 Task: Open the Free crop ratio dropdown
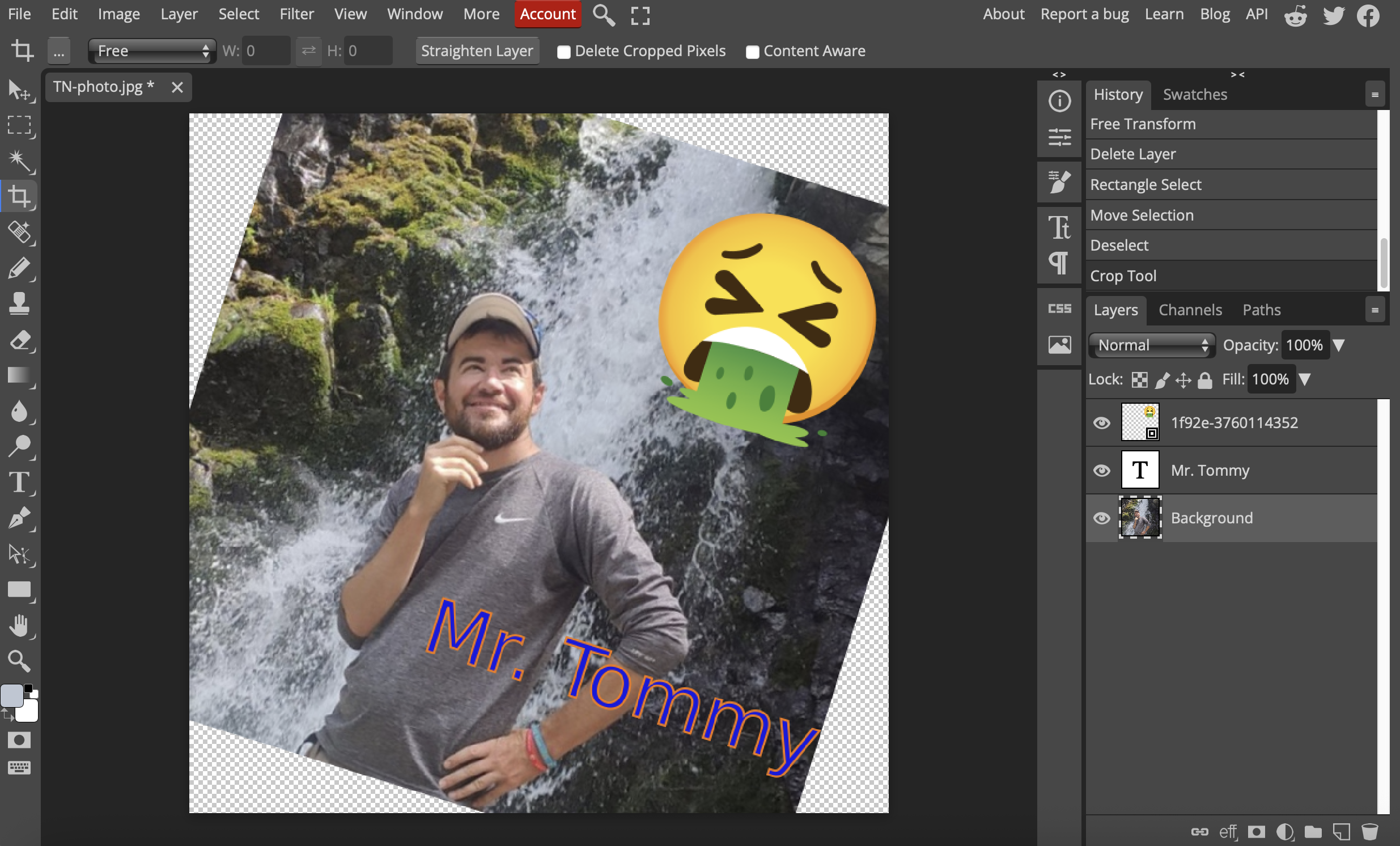(x=152, y=51)
